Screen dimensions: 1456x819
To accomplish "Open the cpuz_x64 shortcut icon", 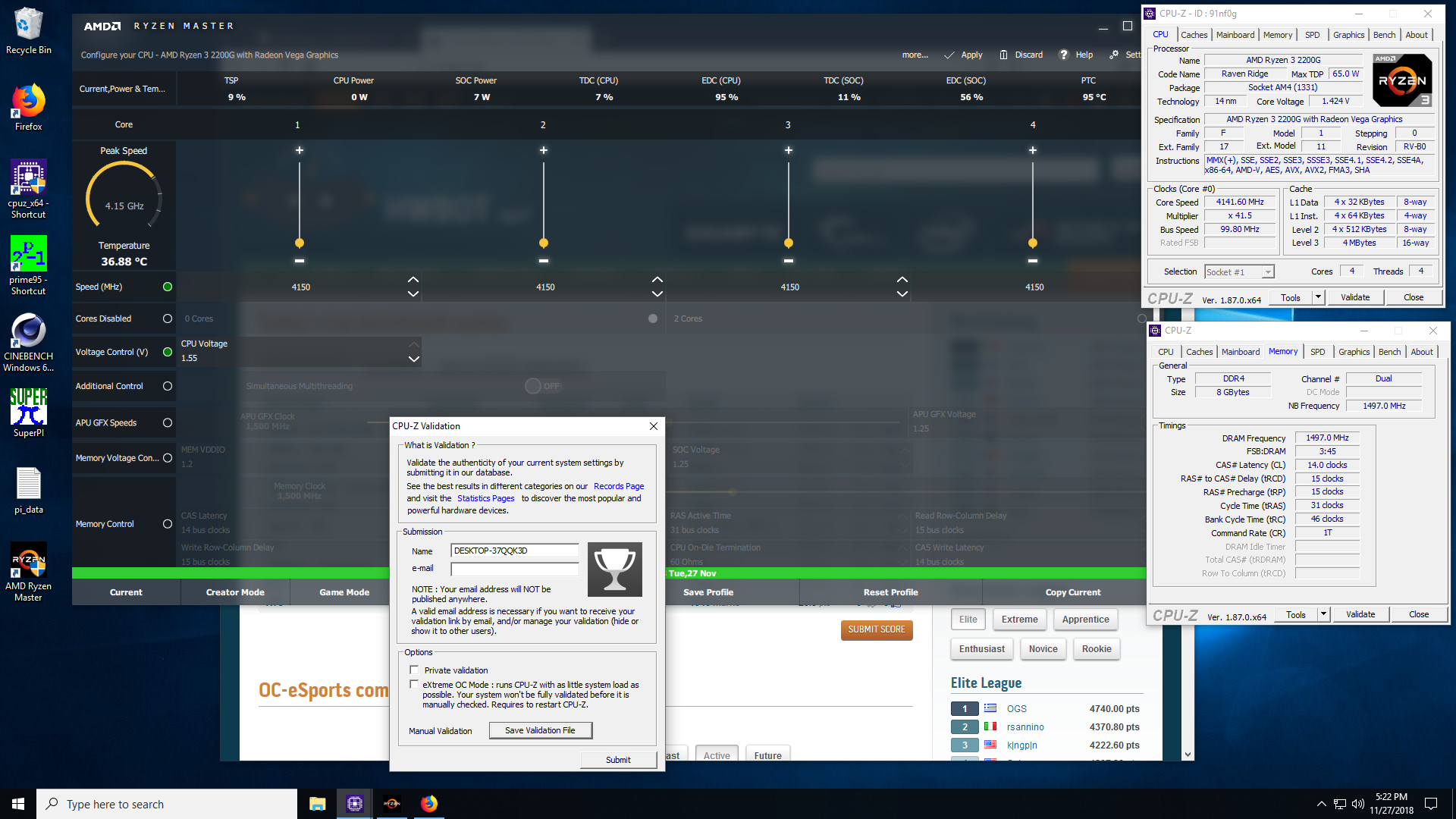I will (29, 189).
